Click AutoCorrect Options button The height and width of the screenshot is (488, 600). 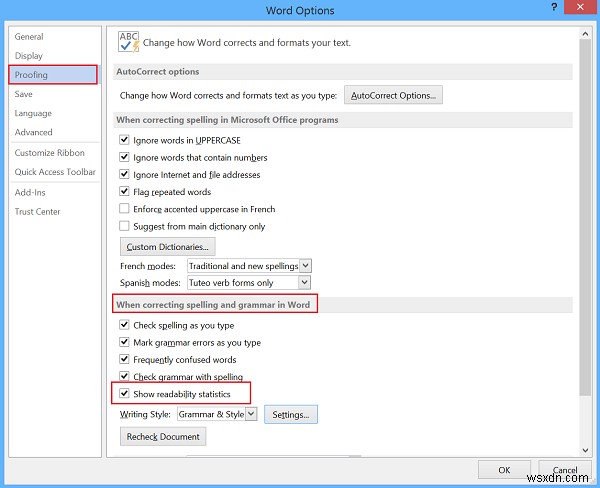pos(393,95)
